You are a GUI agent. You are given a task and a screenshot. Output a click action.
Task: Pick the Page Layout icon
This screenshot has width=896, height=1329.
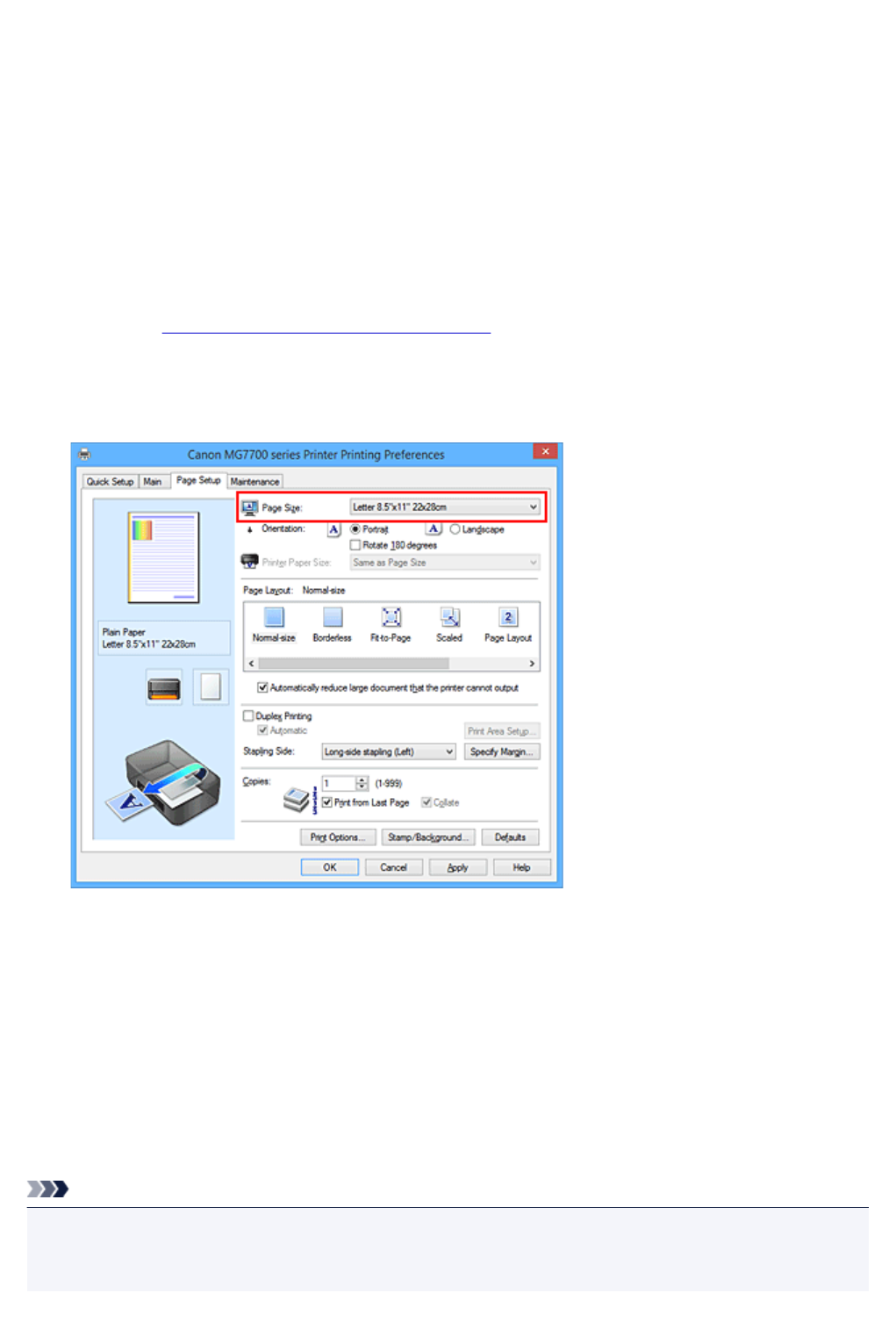pyautogui.click(x=508, y=616)
